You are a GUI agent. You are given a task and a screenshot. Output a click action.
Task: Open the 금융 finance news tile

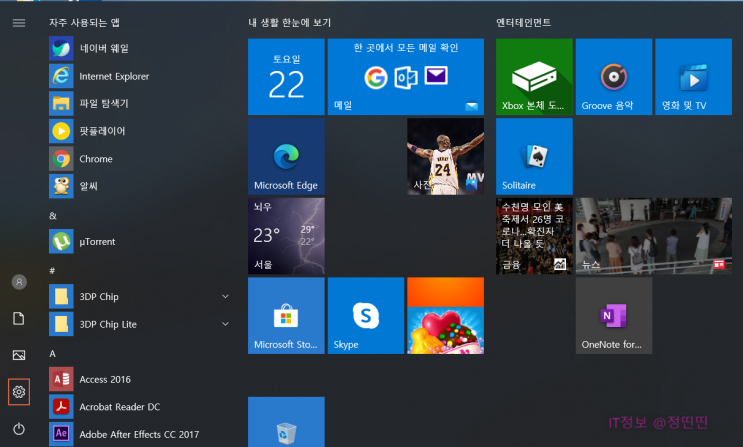[x=534, y=236]
